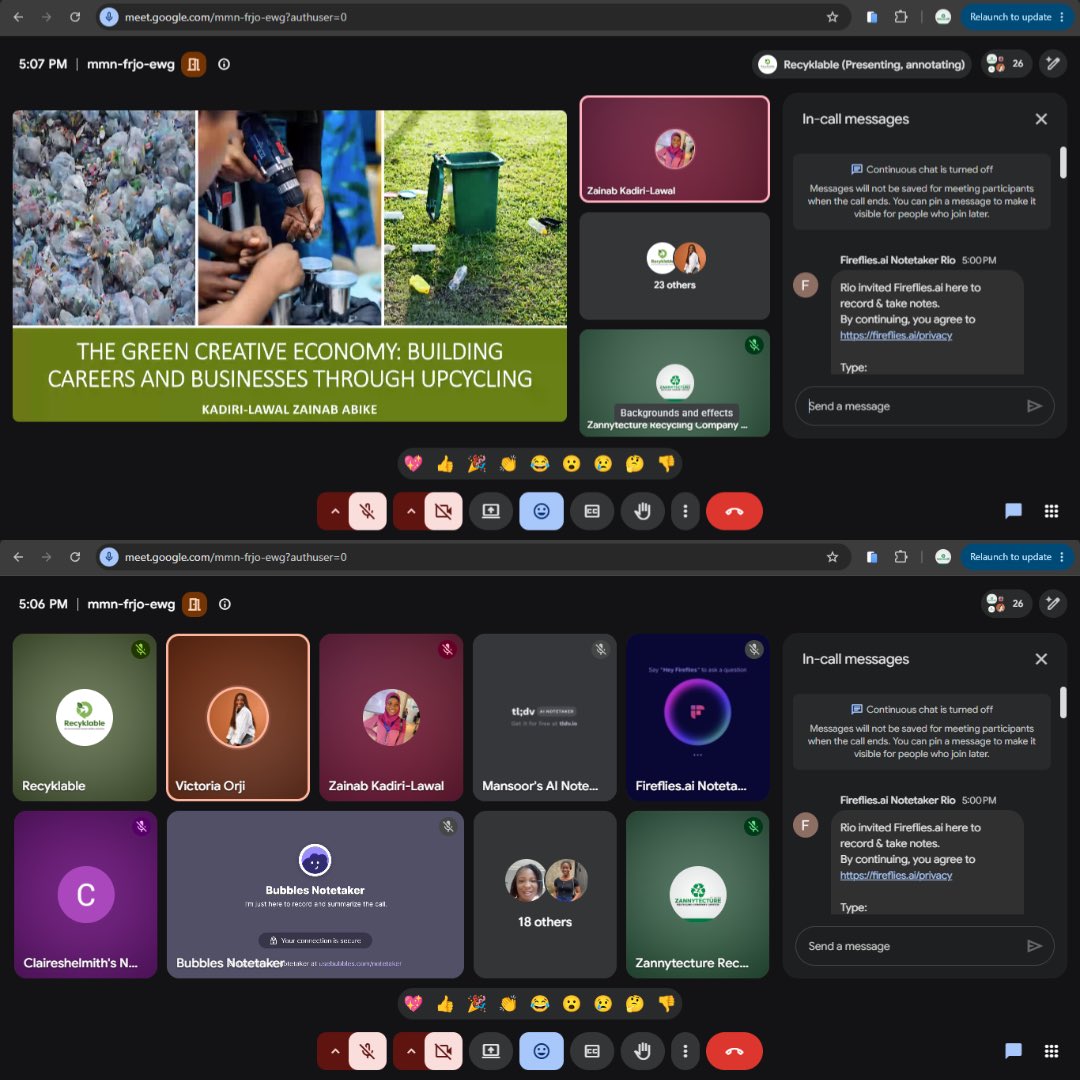Open the more options menu in the top meeting
The image size is (1080, 1080).
point(685,511)
